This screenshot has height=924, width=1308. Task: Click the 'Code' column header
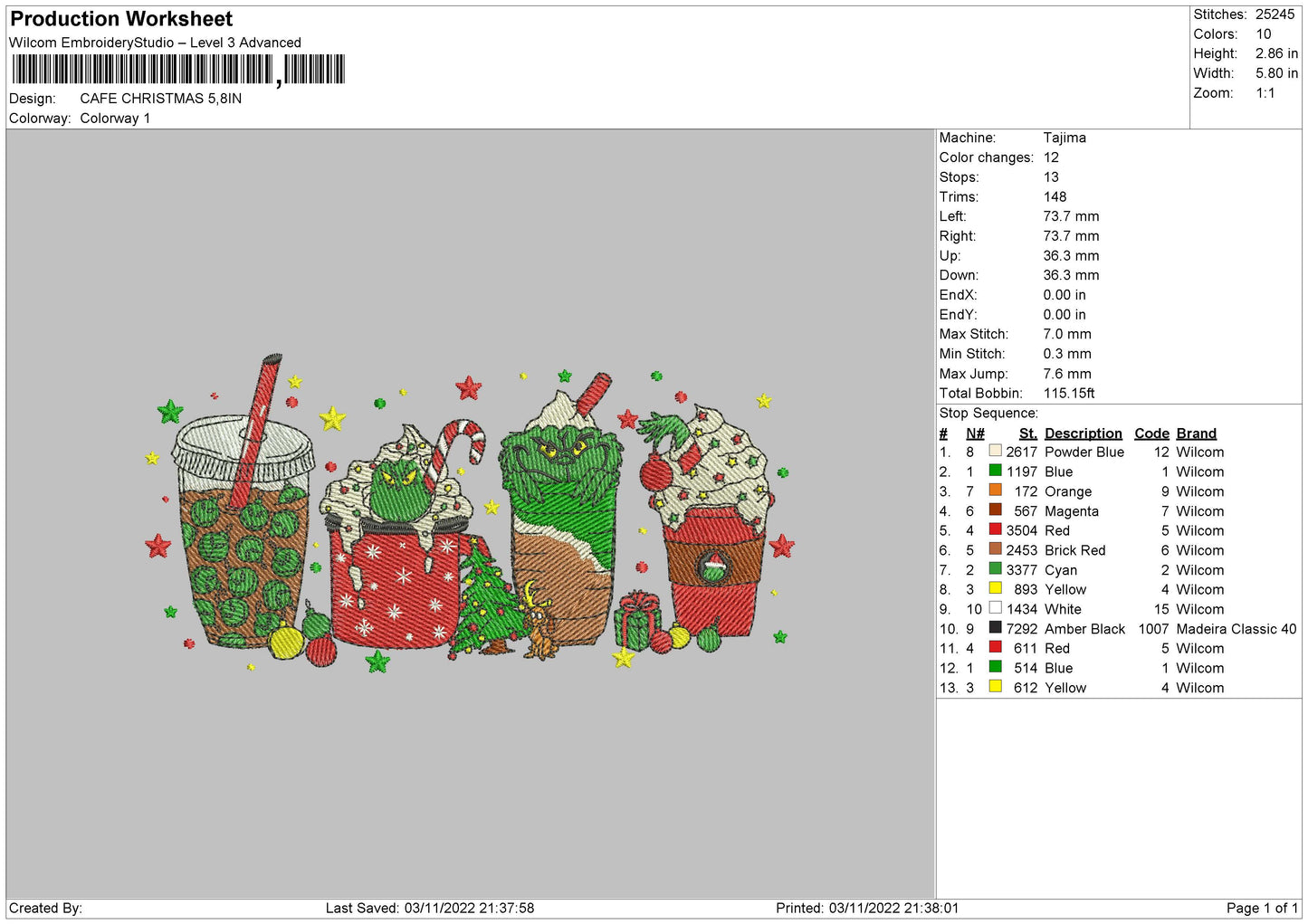[x=1151, y=433]
